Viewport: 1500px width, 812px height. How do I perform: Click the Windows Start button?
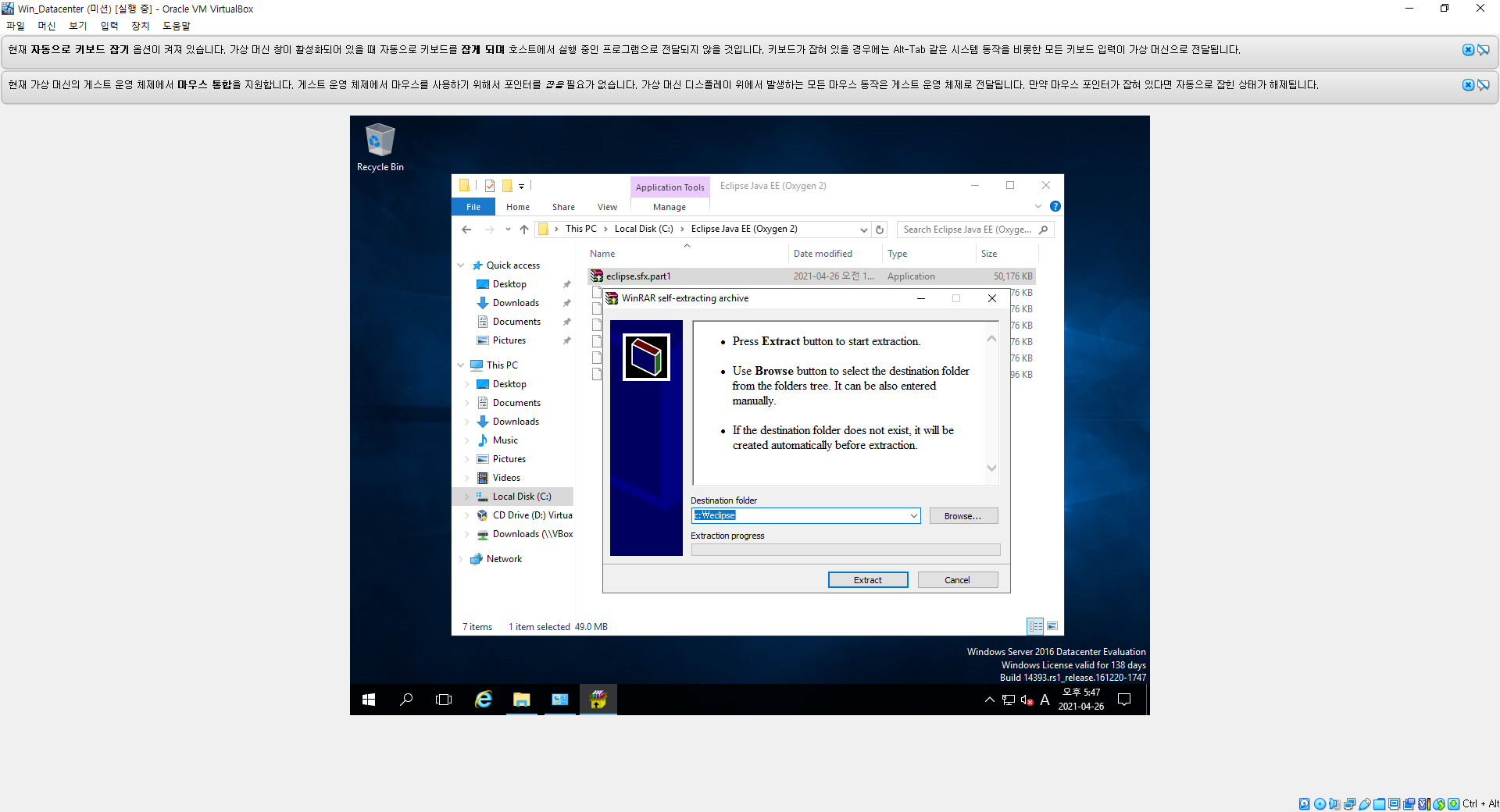369,700
